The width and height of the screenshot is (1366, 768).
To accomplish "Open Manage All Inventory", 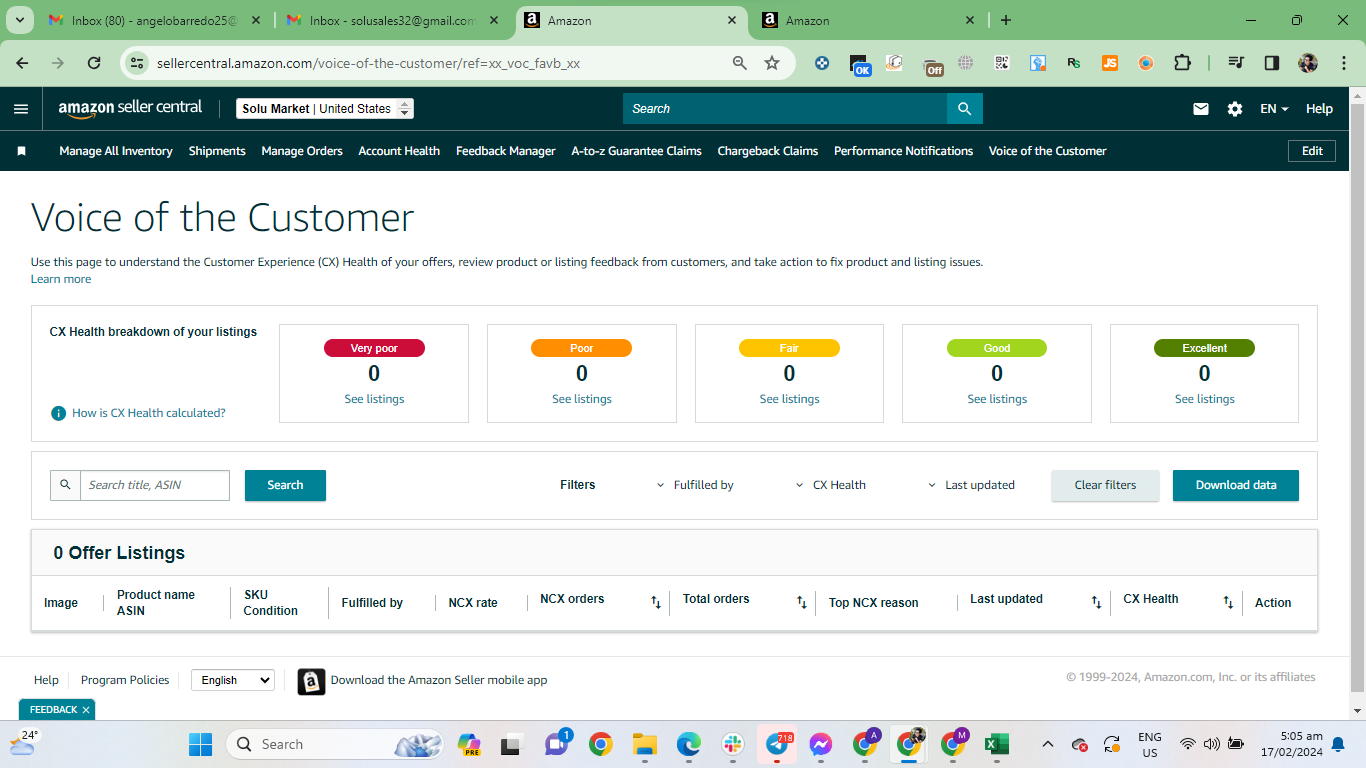I will 116,151.
